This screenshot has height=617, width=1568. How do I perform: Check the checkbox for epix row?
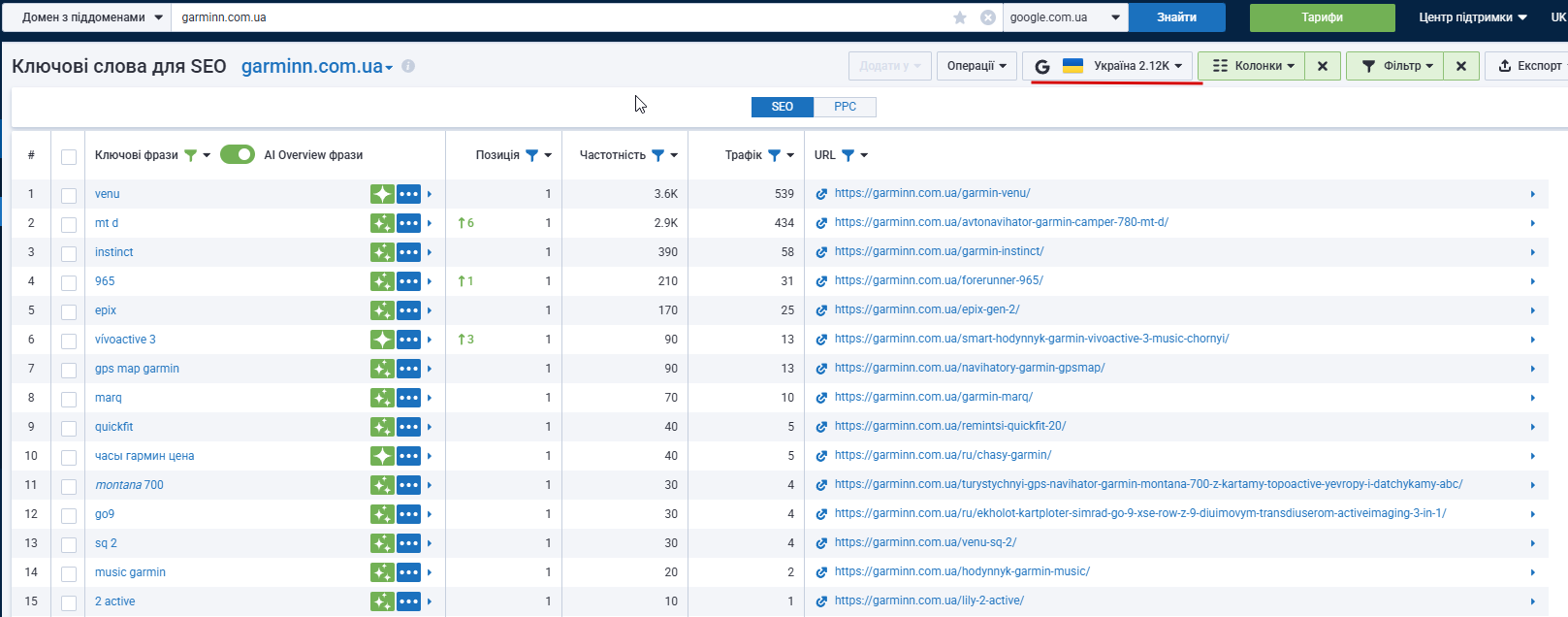click(x=69, y=312)
